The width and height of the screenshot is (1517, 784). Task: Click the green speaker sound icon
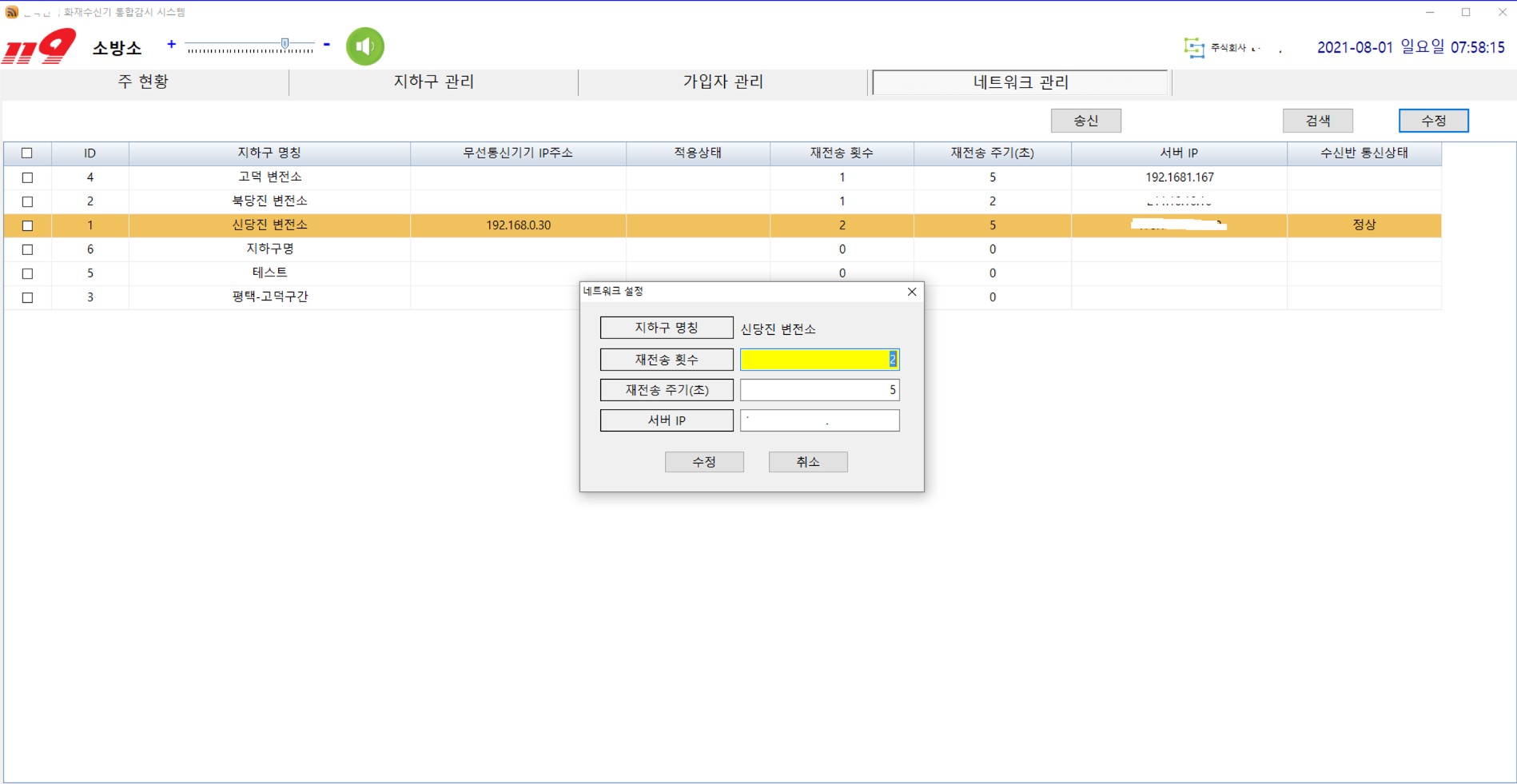365,46
